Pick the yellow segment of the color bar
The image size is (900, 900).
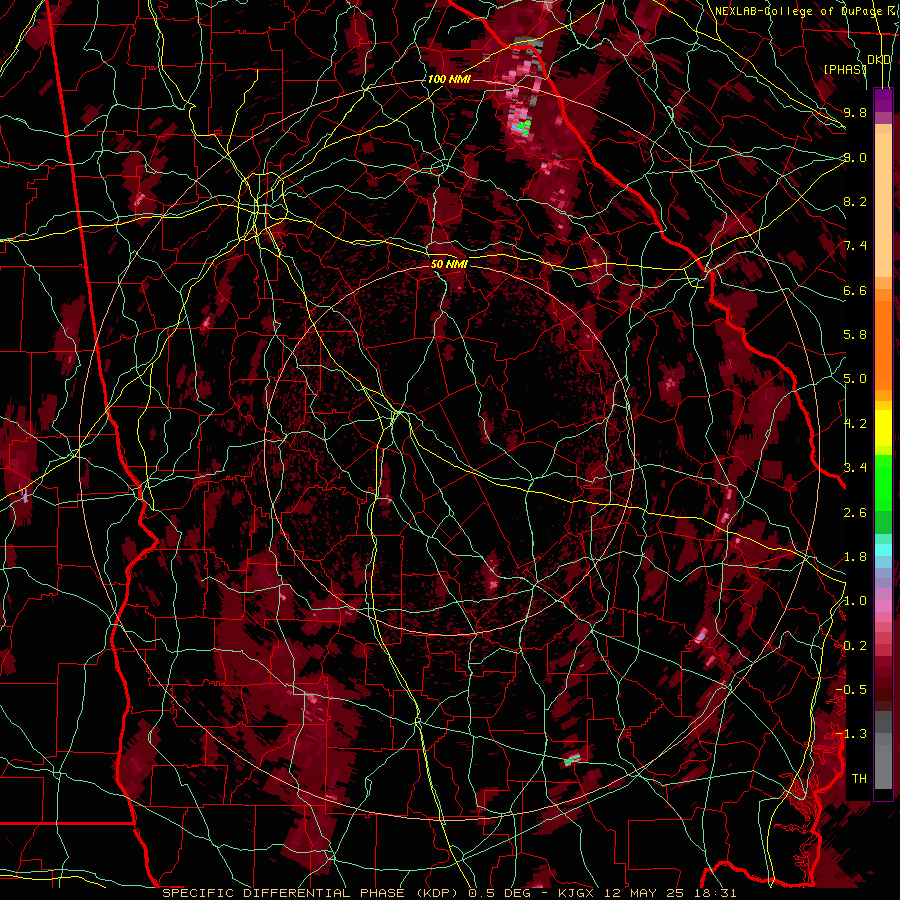pos(883,428)
